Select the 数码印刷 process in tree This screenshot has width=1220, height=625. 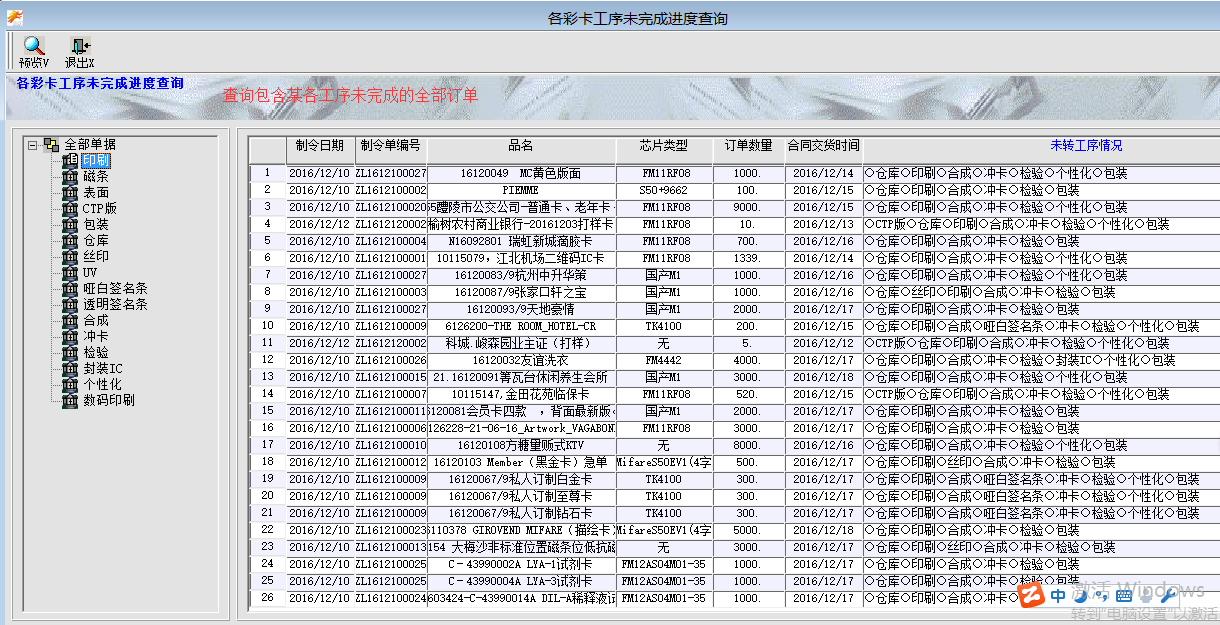coord(109,401)
